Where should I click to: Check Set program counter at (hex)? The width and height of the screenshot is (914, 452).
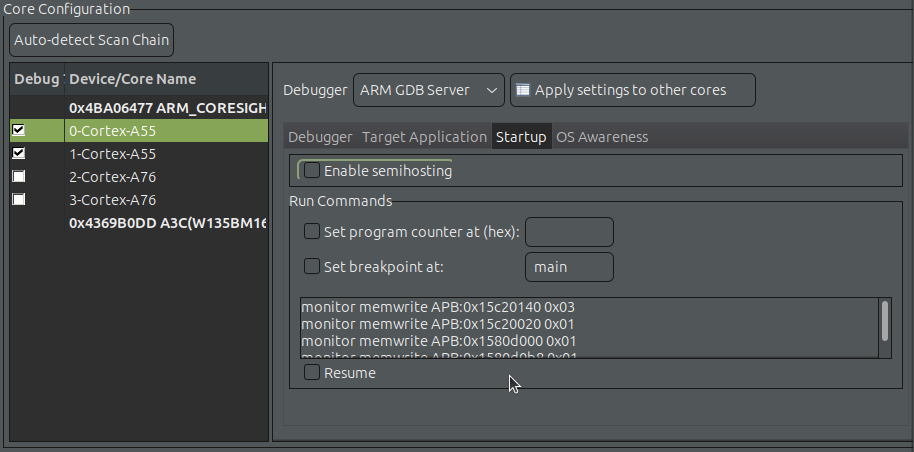tap(313, 232)
